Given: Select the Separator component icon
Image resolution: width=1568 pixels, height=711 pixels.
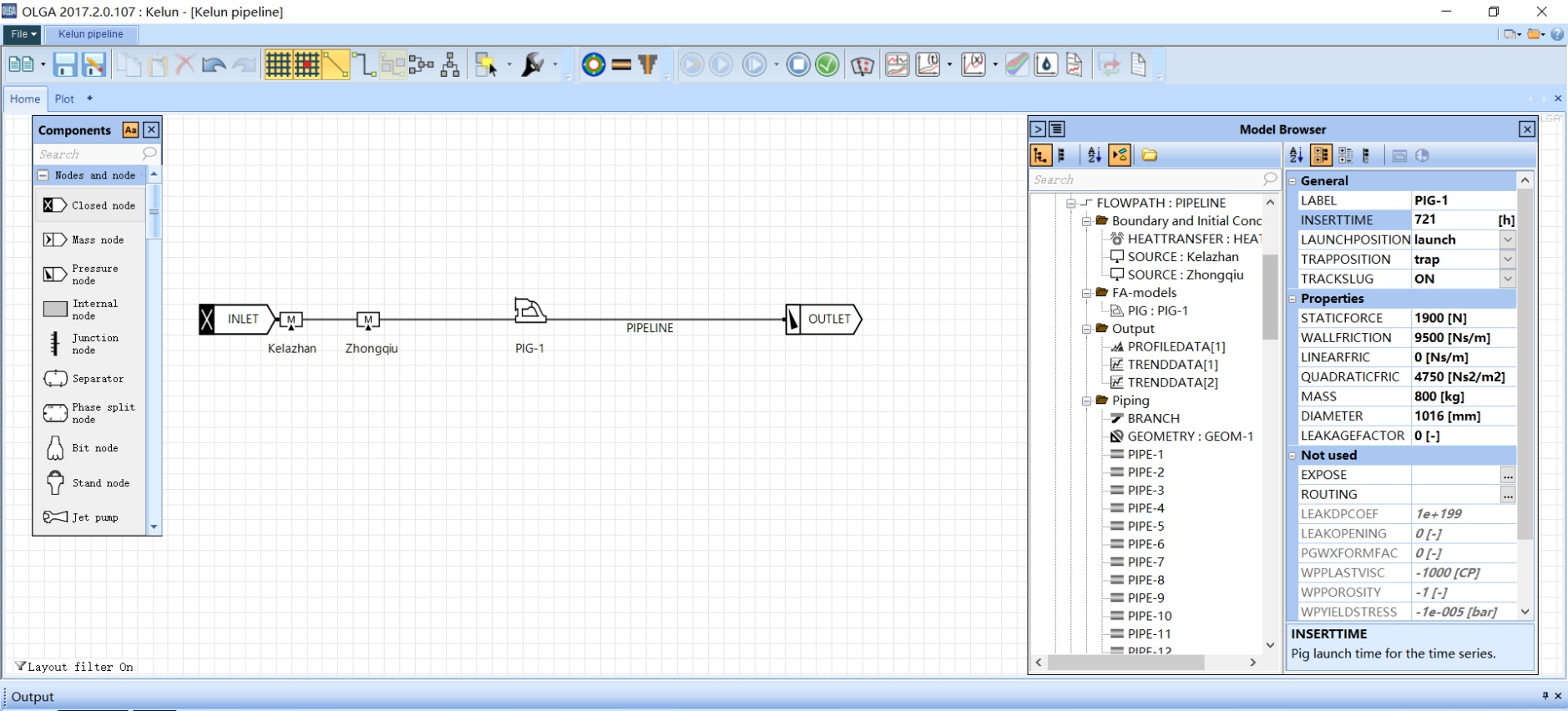Looking at the screenshot, I should tap(55, 379).
